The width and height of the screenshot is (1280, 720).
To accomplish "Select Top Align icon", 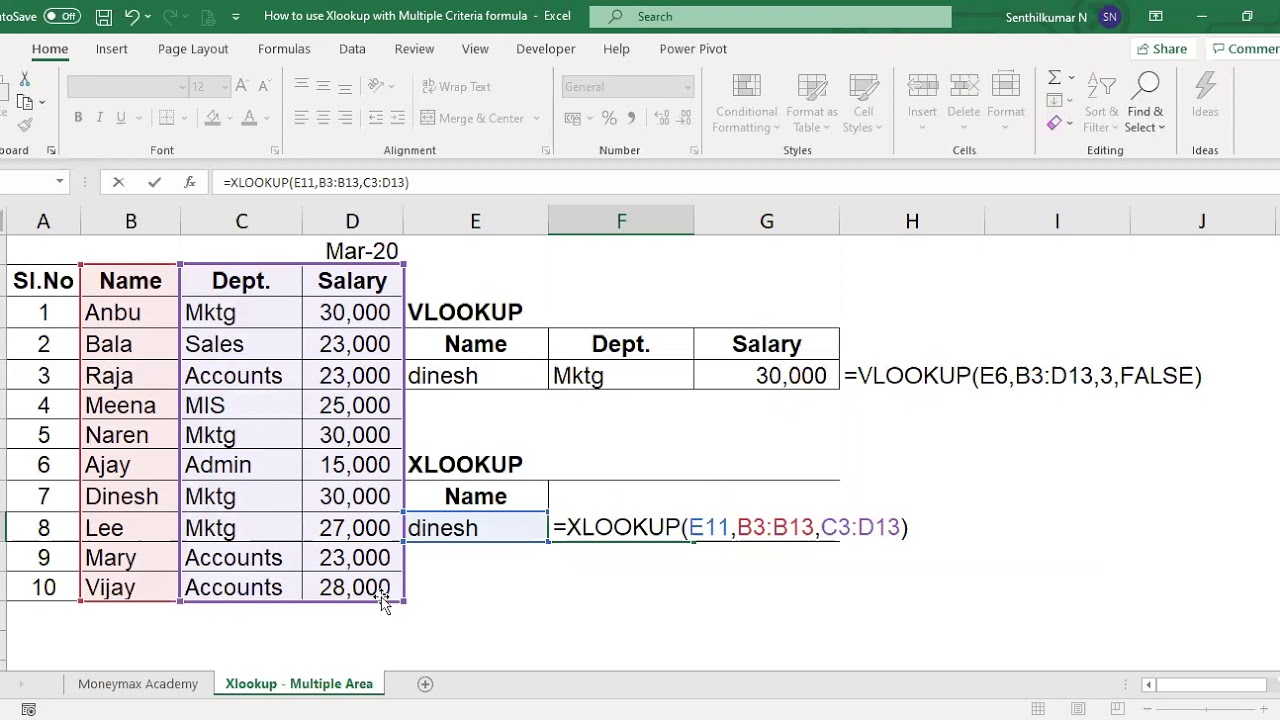I will [301, 87].
